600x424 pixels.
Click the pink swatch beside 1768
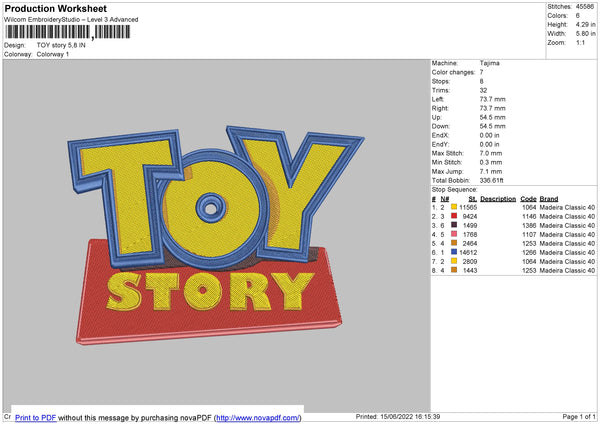[454, 234]
